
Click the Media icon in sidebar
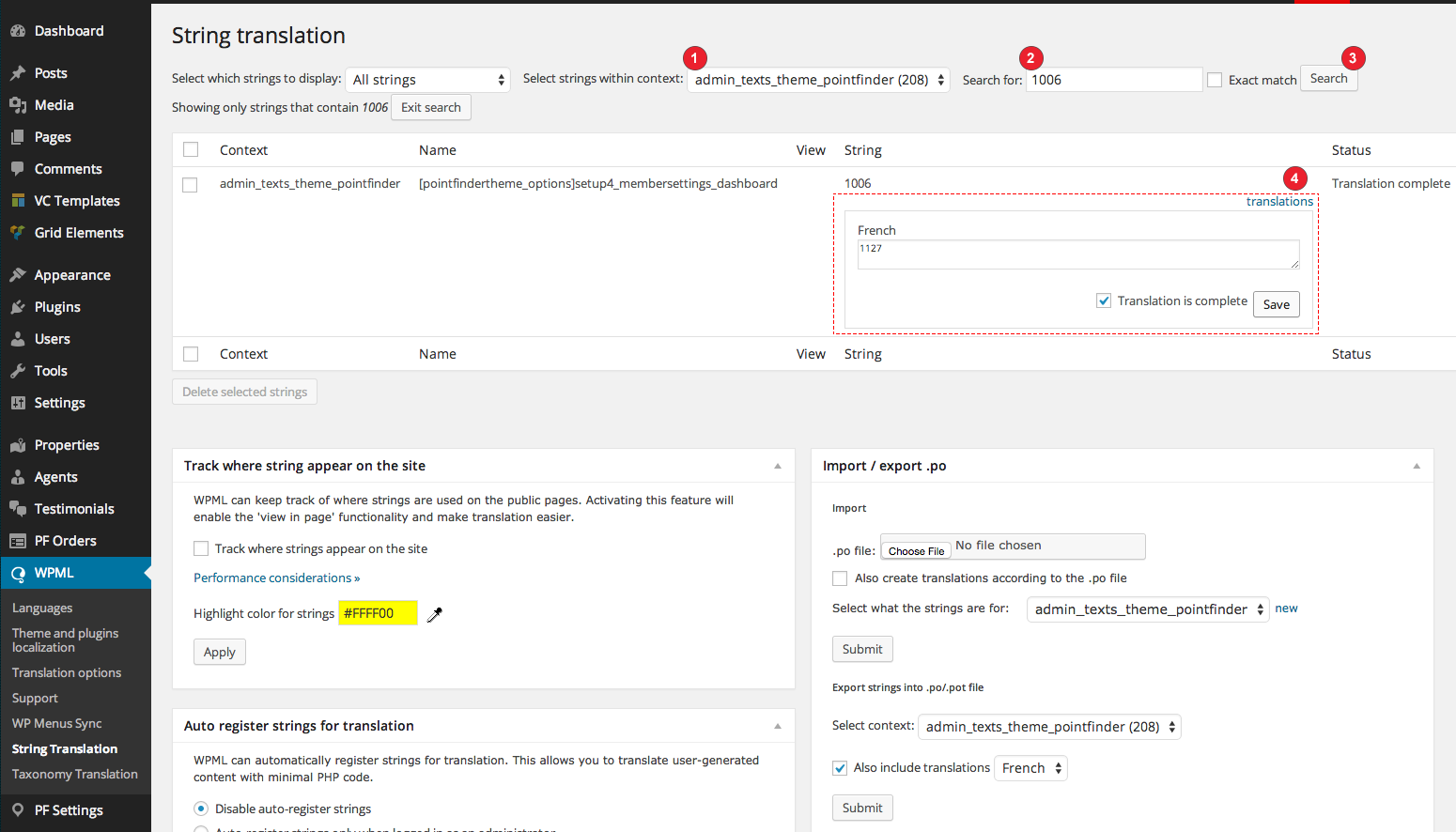[18, 105]
